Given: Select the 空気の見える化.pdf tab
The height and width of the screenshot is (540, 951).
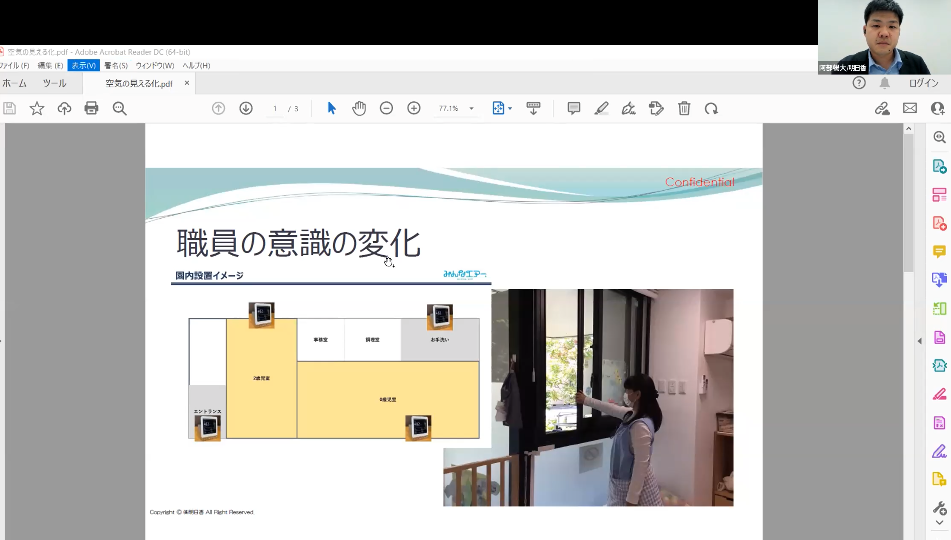Looking at the screenshot, I should pyautogui.click(x=139, y=84).
